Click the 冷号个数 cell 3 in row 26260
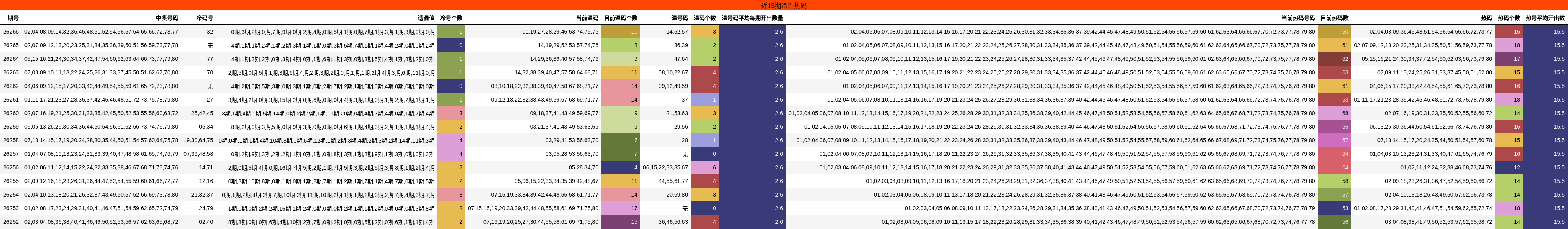This screenshot has width=1568, height=229. [x=451, y=113]
